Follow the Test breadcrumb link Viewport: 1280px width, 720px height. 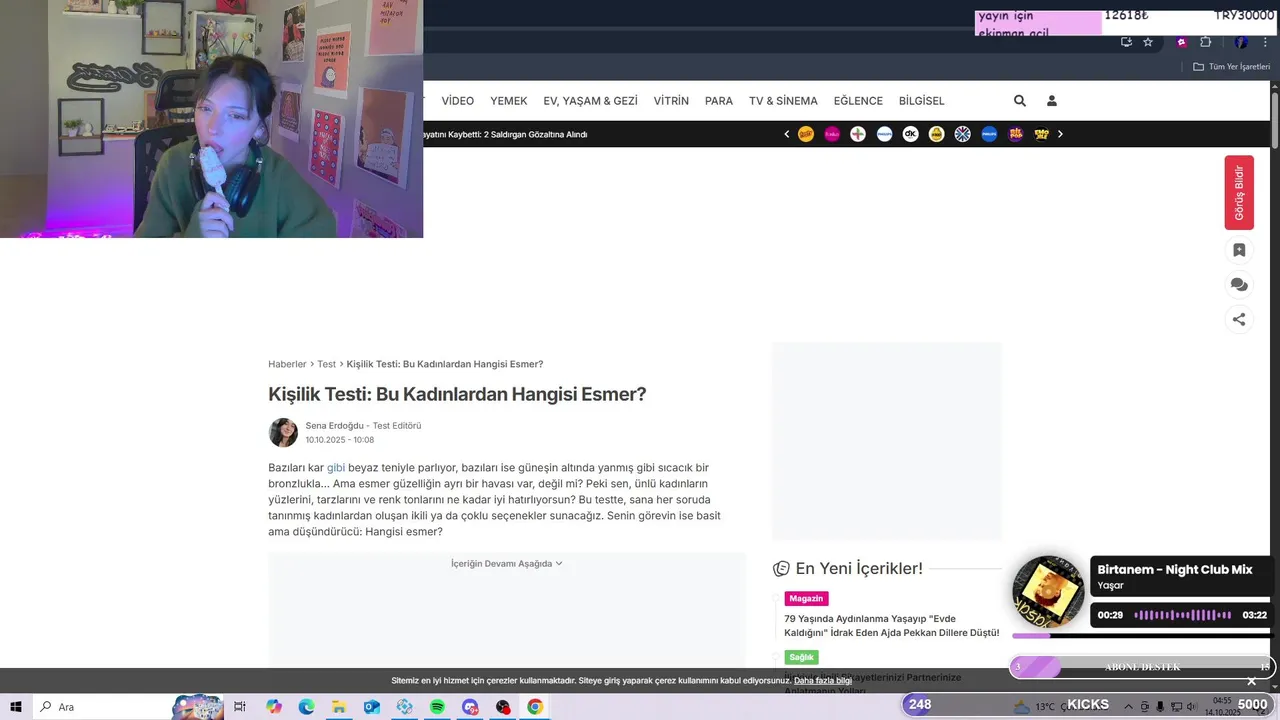pos(326,364)
